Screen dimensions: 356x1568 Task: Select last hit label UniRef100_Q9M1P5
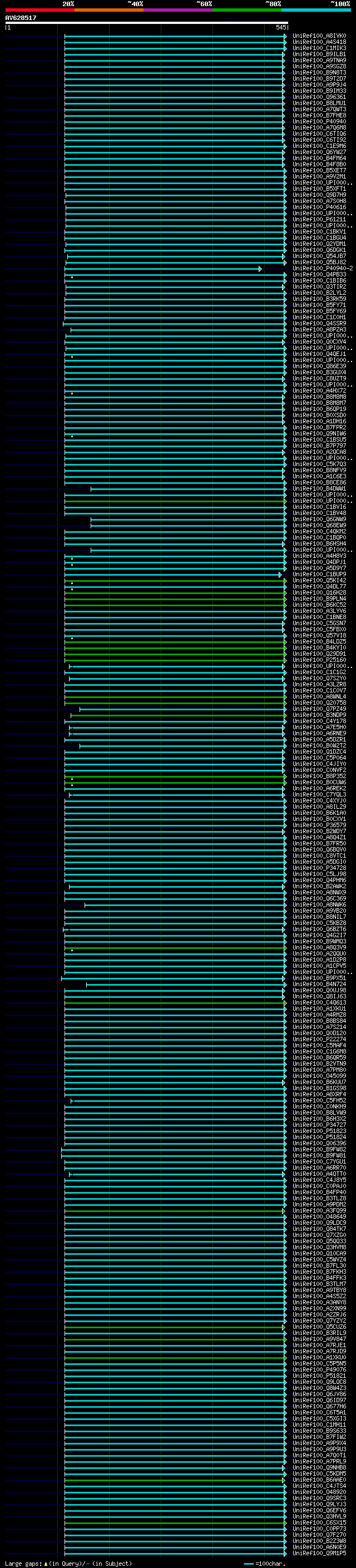[319, 1554]
